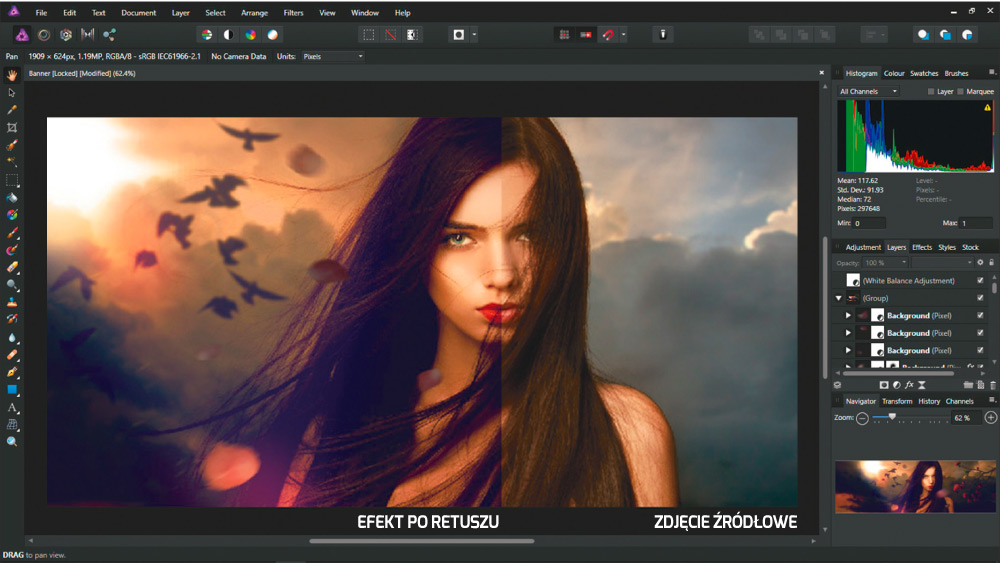Select the Colour Picker tool
Image resolution: width=1000 pixels, height=563 pixels.
click(11, 110)
